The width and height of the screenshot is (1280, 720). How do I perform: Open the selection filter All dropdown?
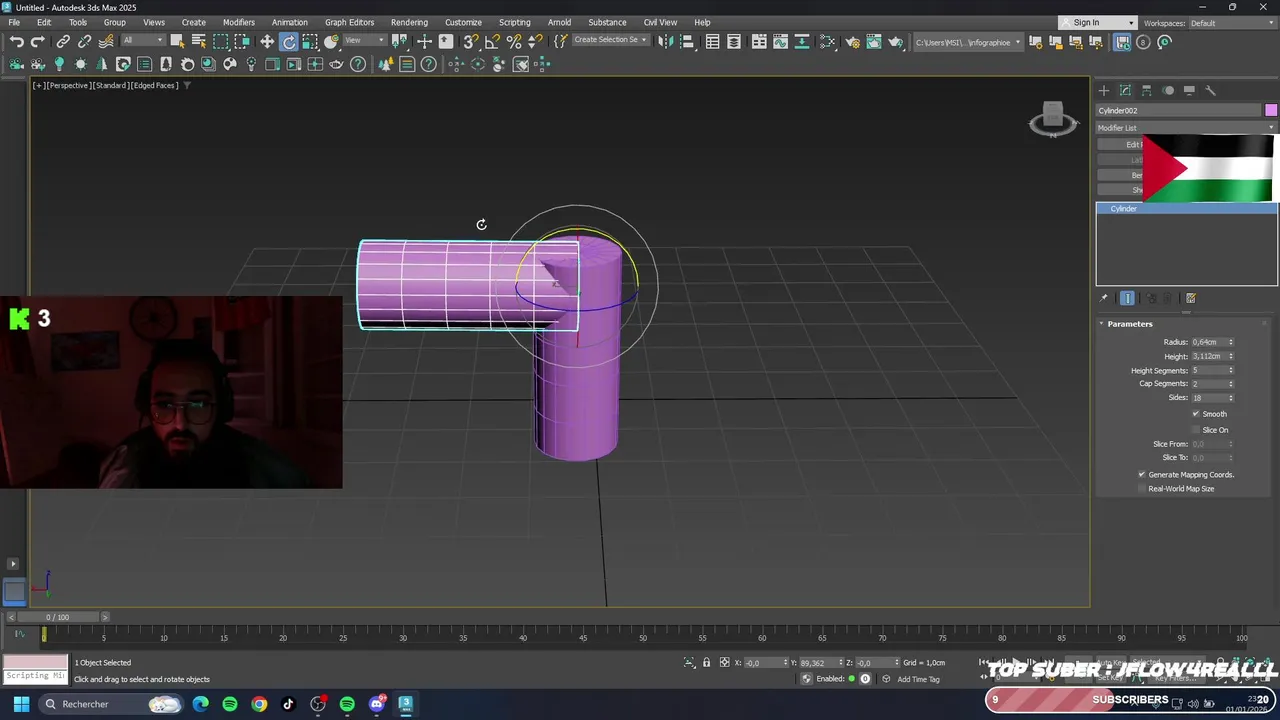point(143,41)
